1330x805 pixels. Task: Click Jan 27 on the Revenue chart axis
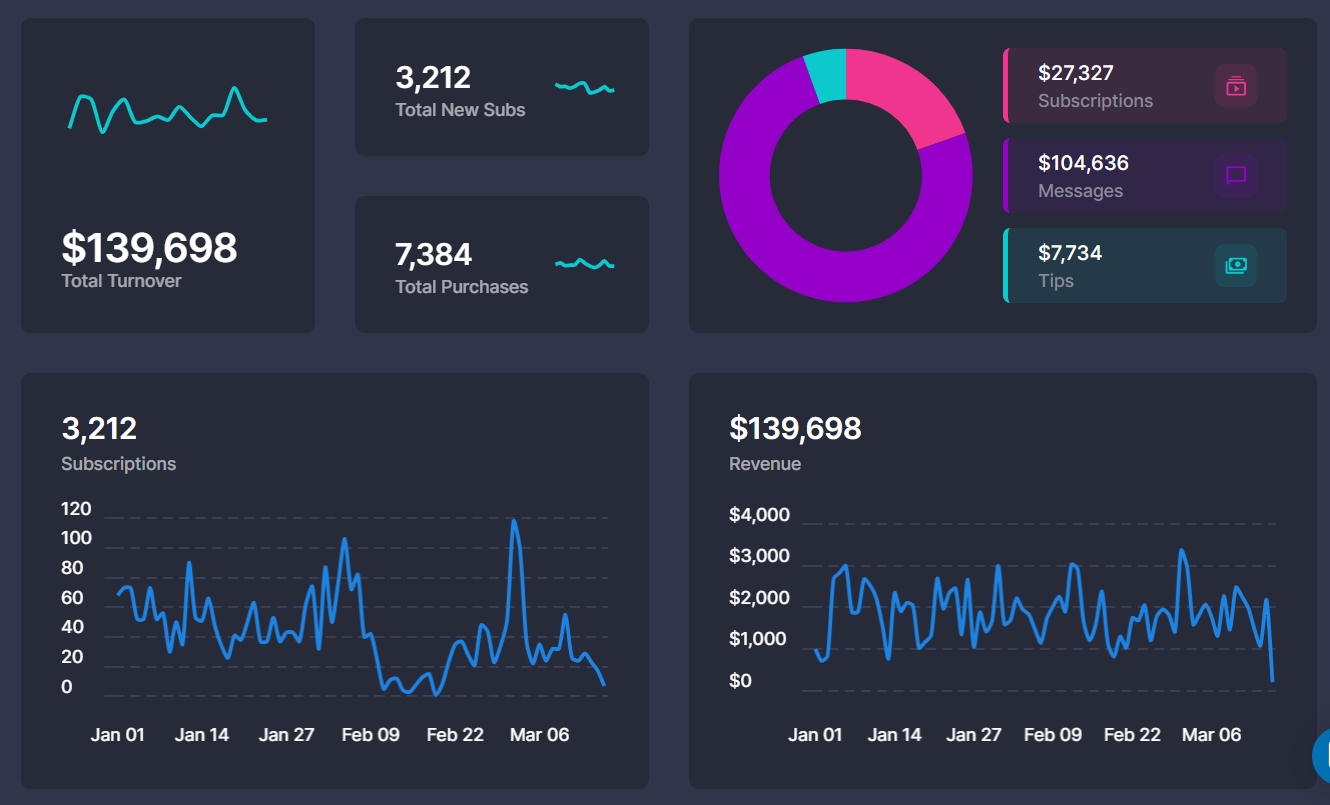(974, 735)
